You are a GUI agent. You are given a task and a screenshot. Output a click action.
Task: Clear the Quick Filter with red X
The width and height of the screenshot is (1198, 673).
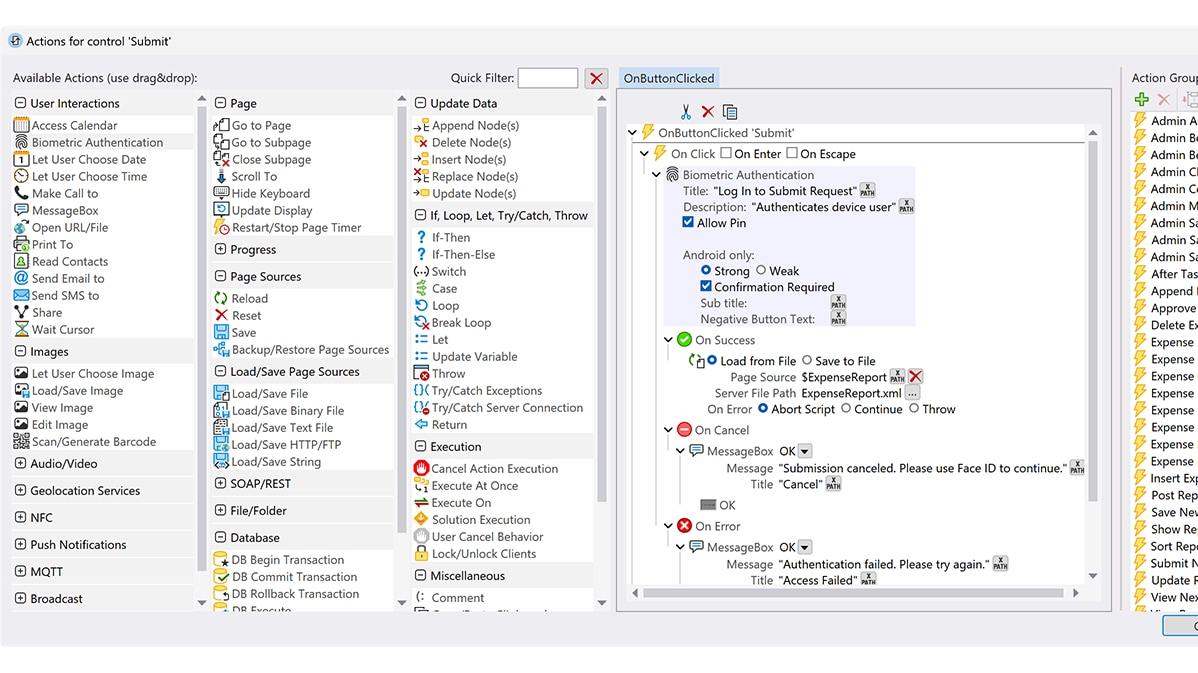click(x=596, y=78)
